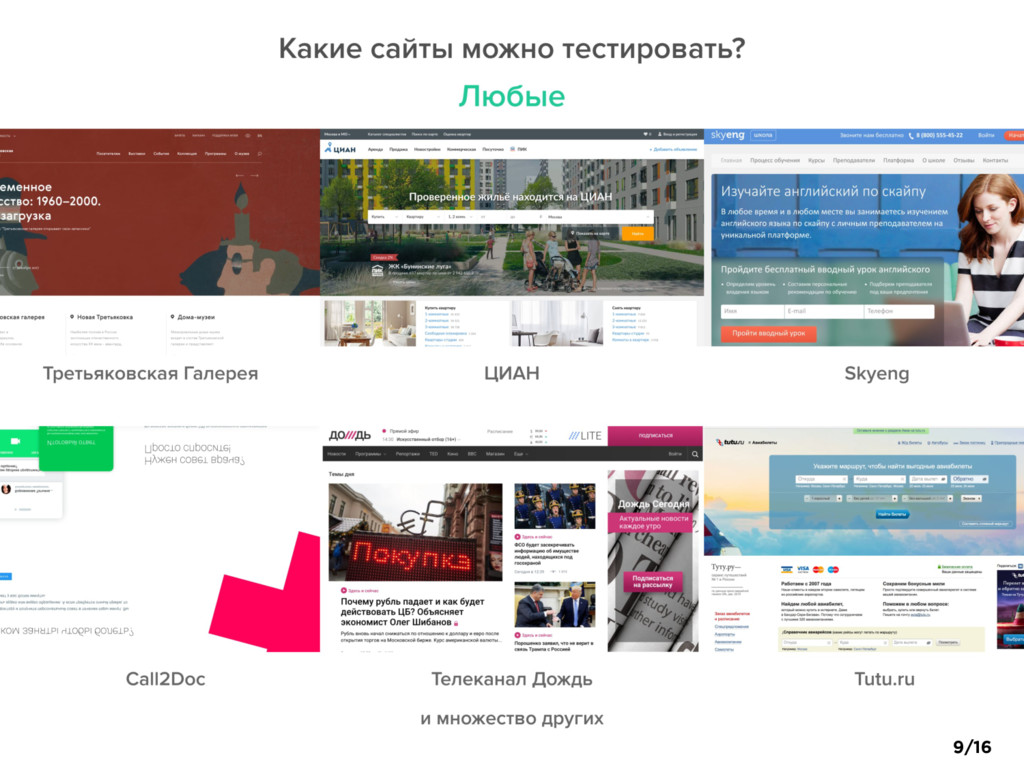Select Контакты in Skyeng navigation
The image size is (1024, 768).
click(995, 161)
